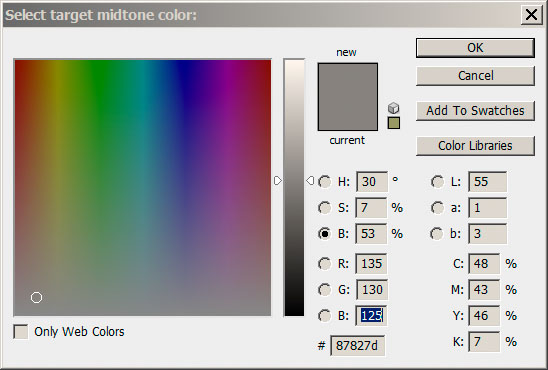Click the hex color code field

pos(358,346)
